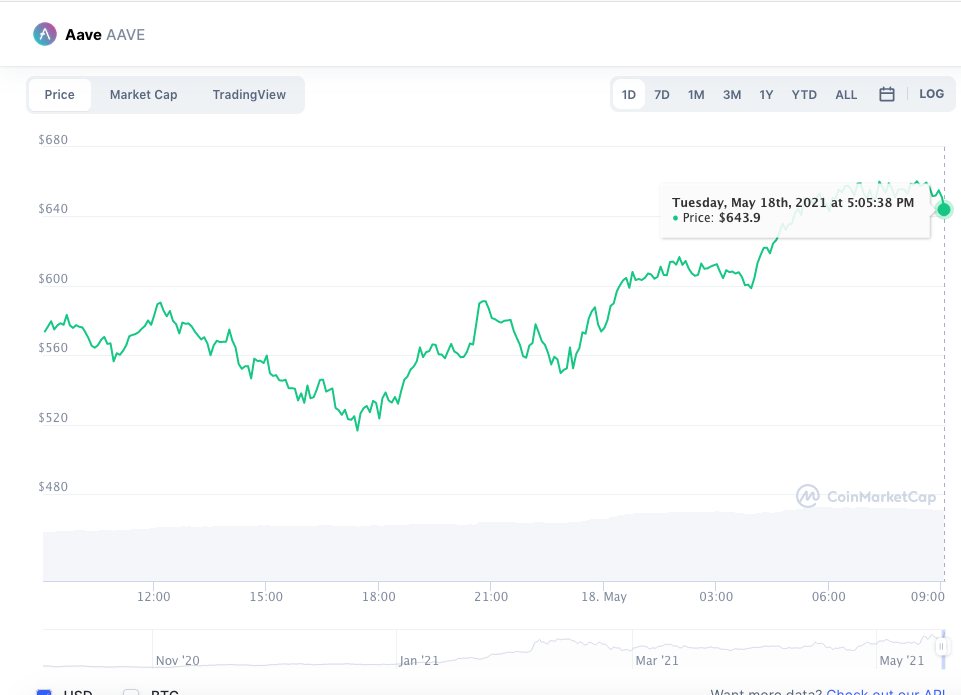The width and height of the screenshot is (961, 695).
Task: Click Nov '20 on the navigator timeline
Action: click(178, 660)
